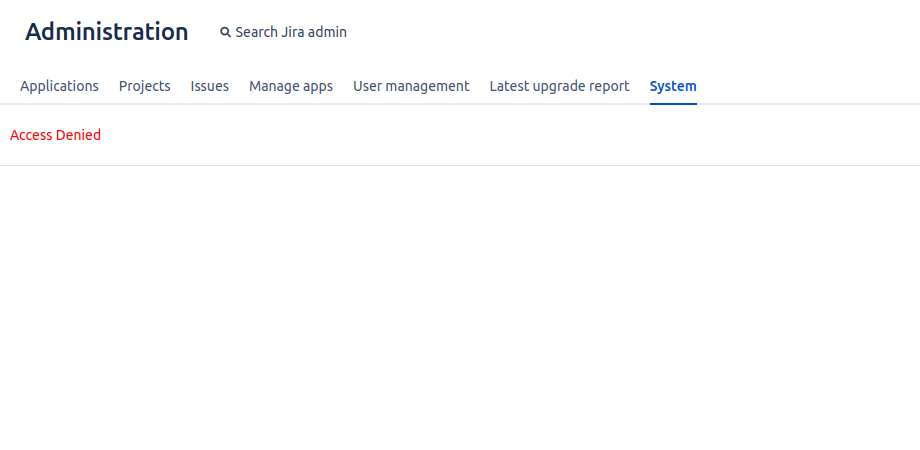Select the active System tab
This screenshot has width=920, height=450.
(x=673, y=86)
